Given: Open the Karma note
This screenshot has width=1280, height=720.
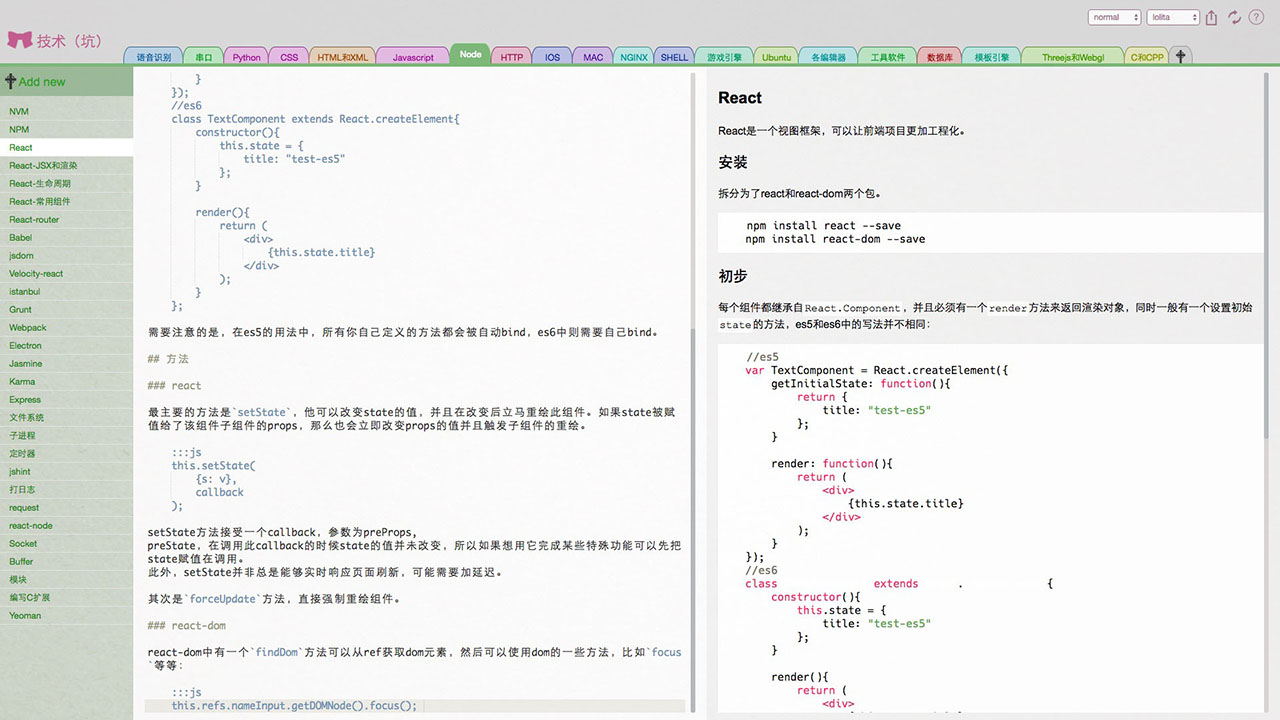Looking at the screenshot, I should (66, 381).
